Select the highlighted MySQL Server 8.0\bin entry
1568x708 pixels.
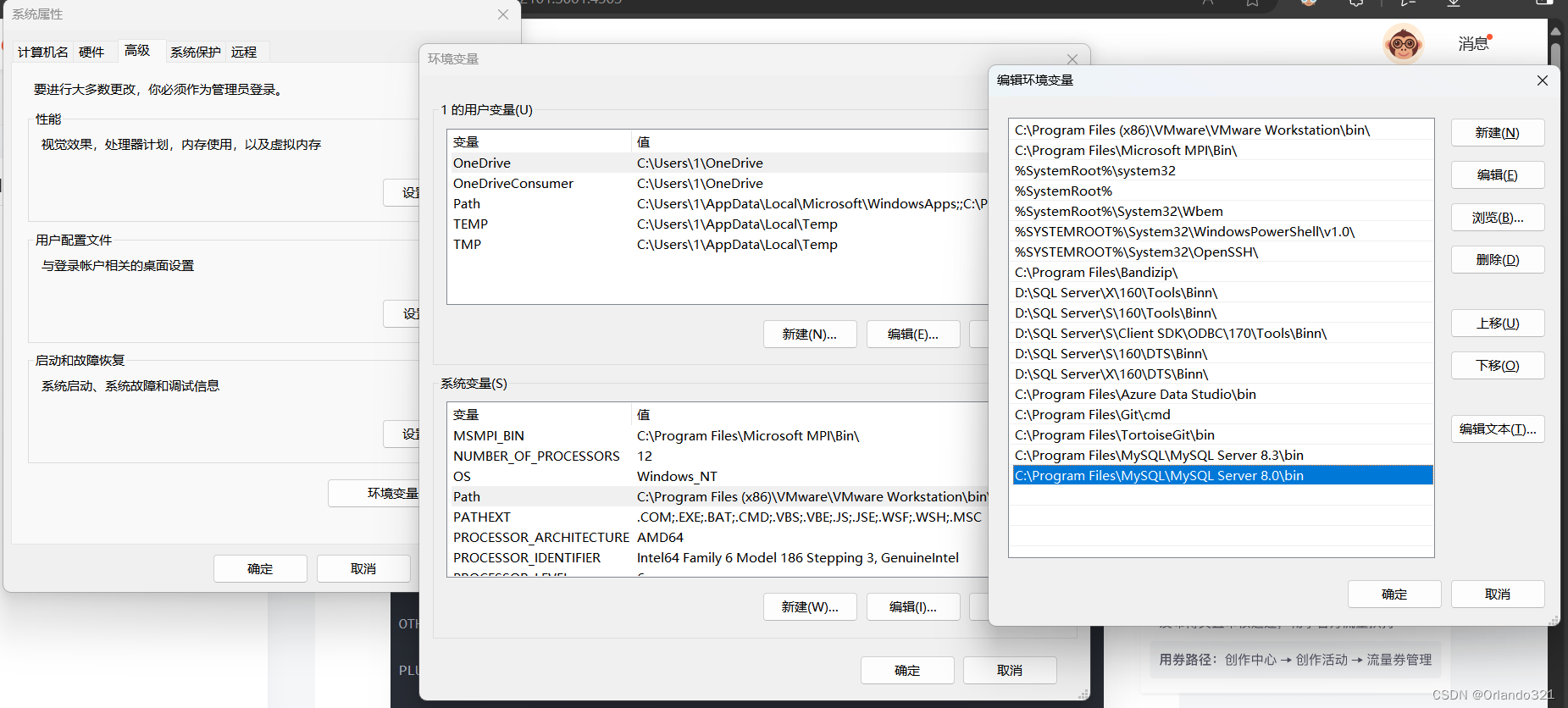pos(1222,475)
